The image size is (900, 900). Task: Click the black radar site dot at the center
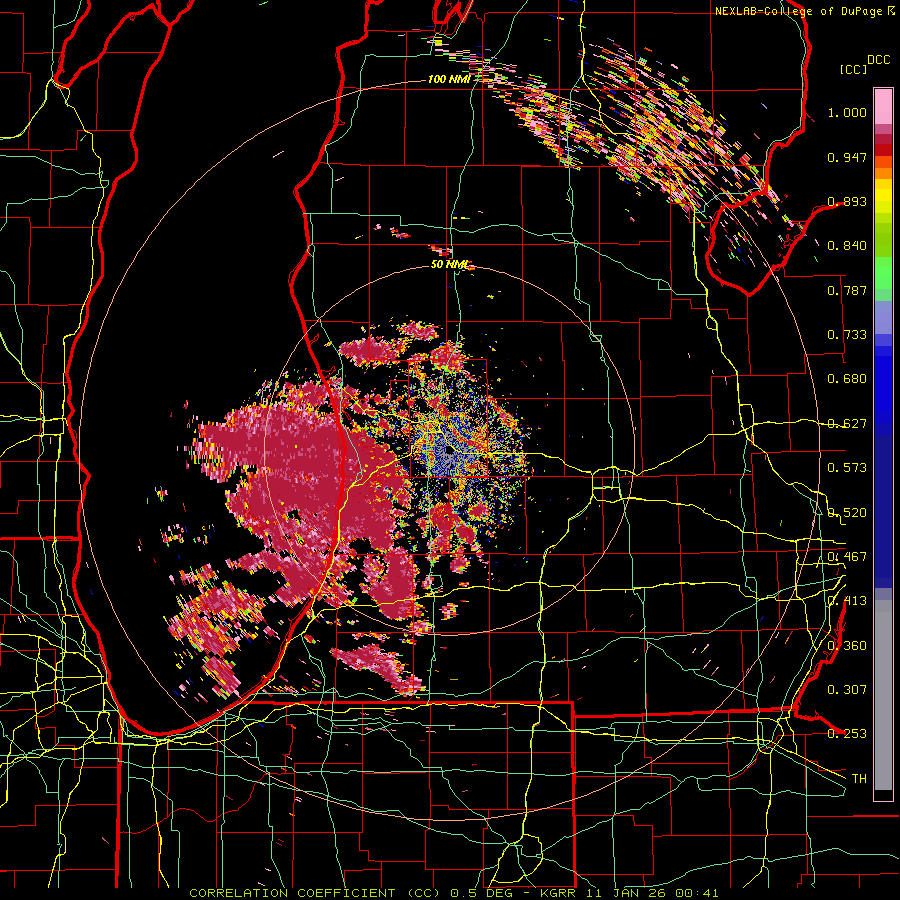pyautogui.click(x=449, y=451)
